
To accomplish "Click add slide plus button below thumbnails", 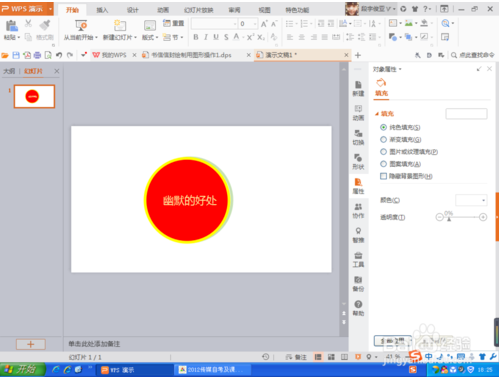I will point(31,344).
